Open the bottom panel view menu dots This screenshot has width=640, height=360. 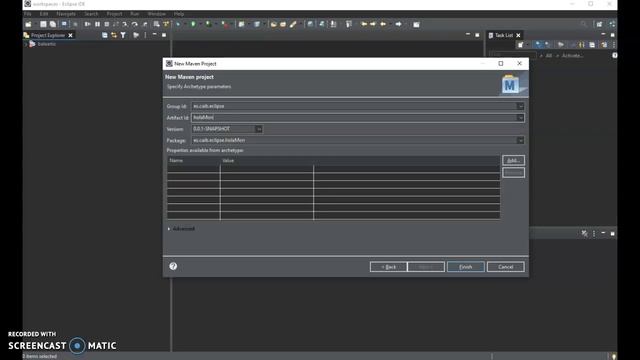594,233
